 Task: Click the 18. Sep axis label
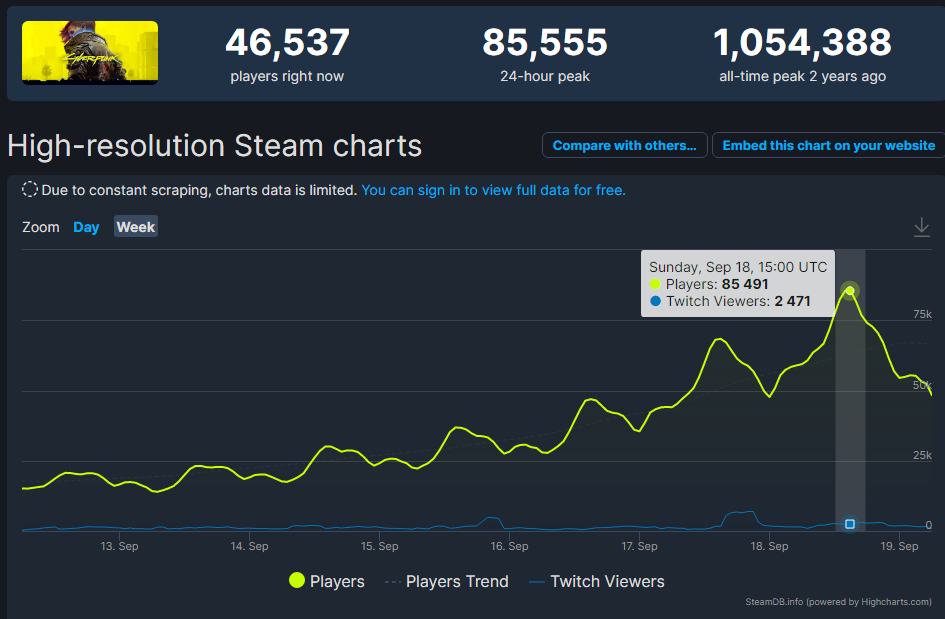tap(769, 546)
